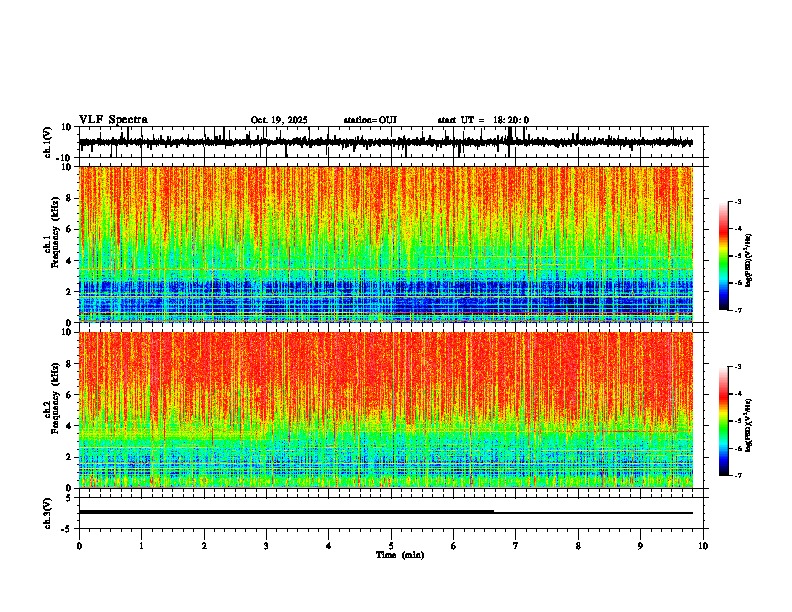Click the "VLF Spectra" plot title
This screenshot has height=612, width=792.
coord(113,120)
